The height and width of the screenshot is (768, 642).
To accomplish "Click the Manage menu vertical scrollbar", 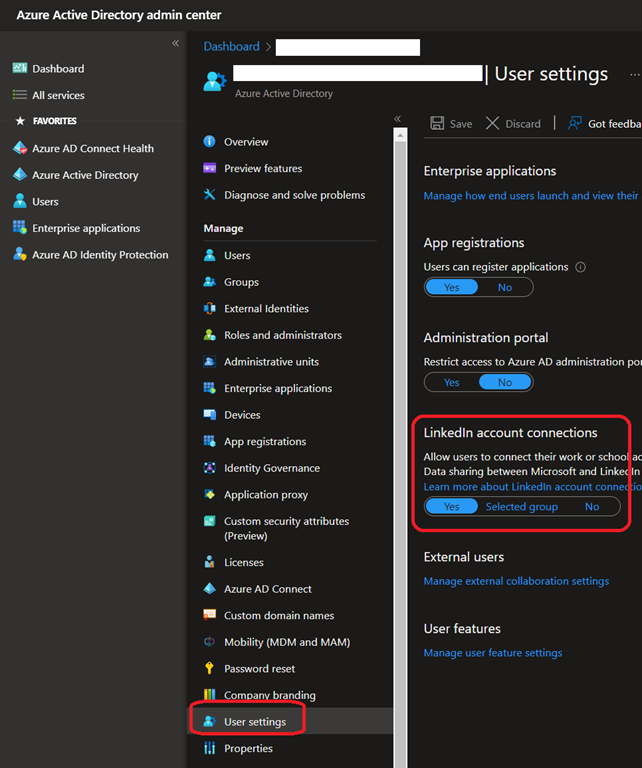I will tap(400, 450).
